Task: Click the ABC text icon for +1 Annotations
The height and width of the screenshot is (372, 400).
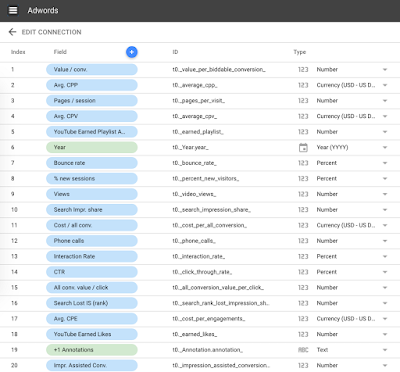Action: [303, 350]
